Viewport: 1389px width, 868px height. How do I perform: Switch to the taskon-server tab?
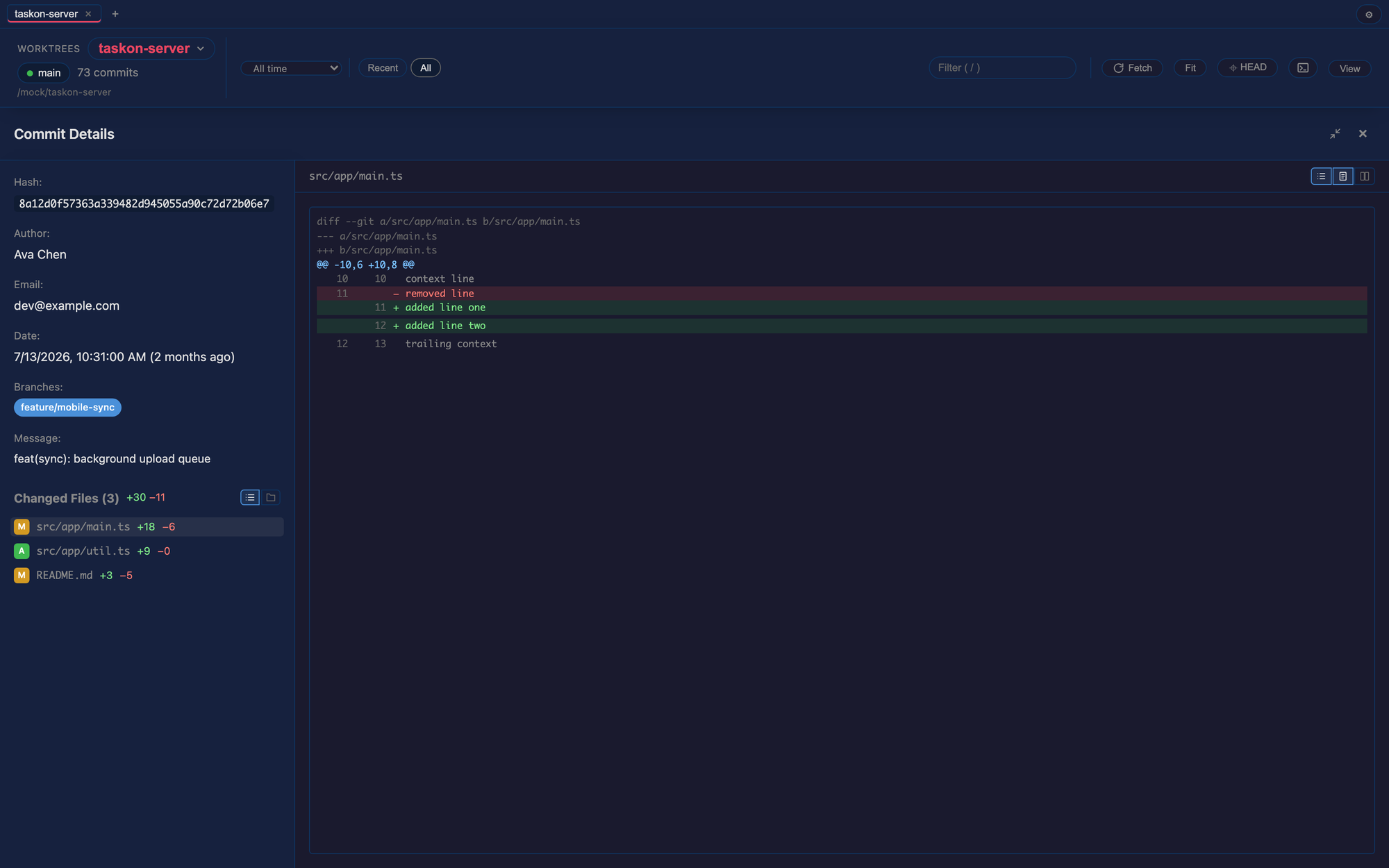click(46, 14)
